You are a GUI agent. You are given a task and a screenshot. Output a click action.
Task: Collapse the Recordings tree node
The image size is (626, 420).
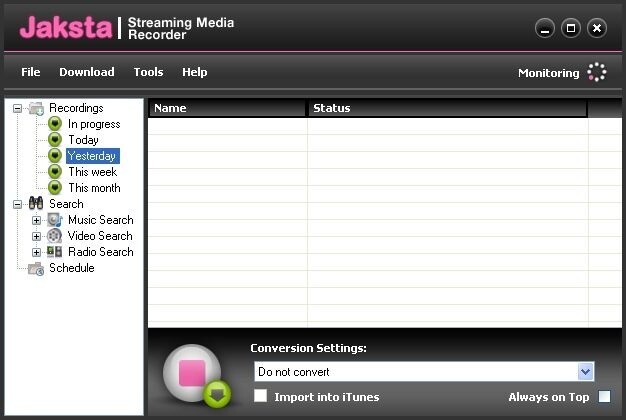17,108
